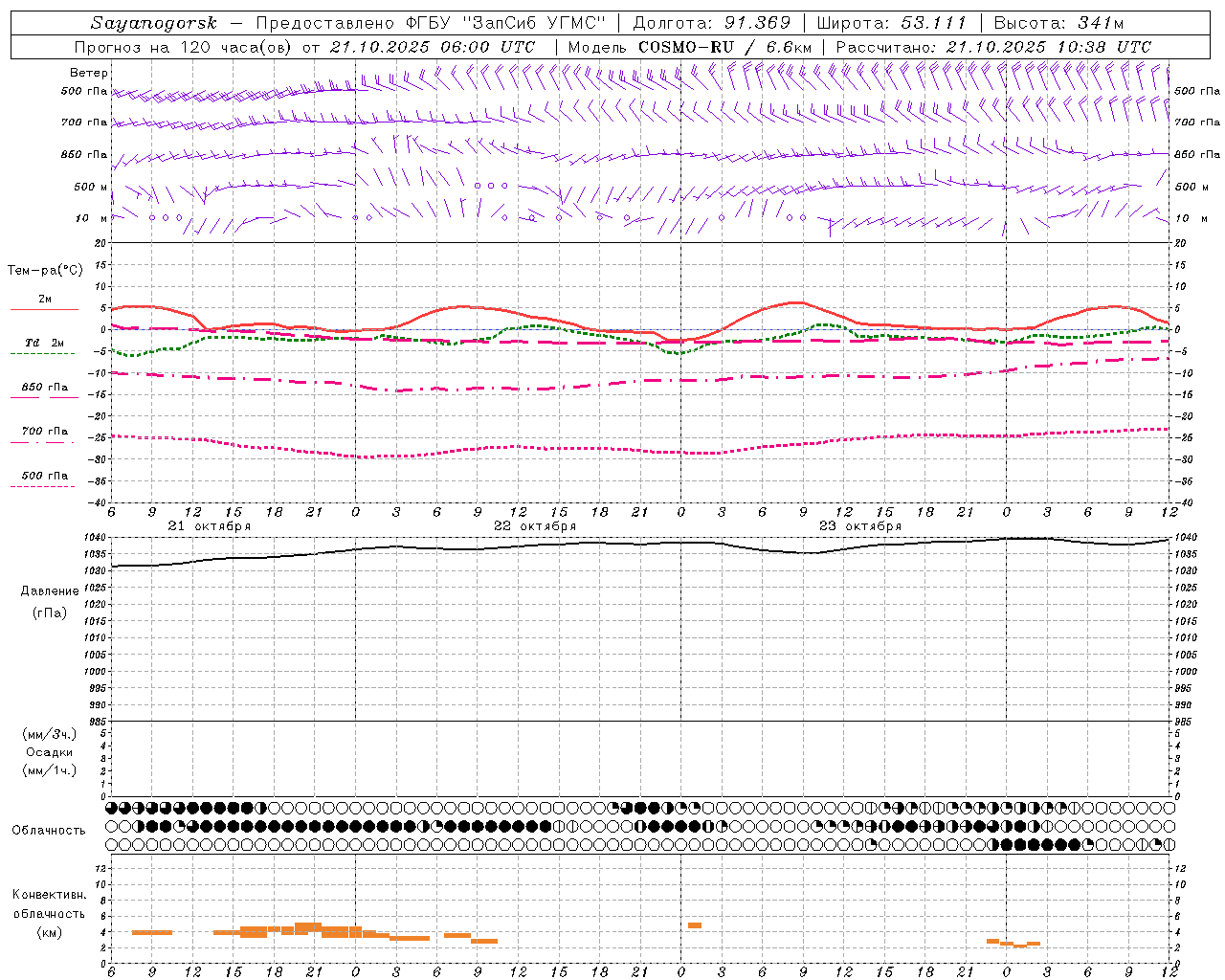
Task: Click the 'Давление' pressure panel label
Action: click(x=50, y=591)
